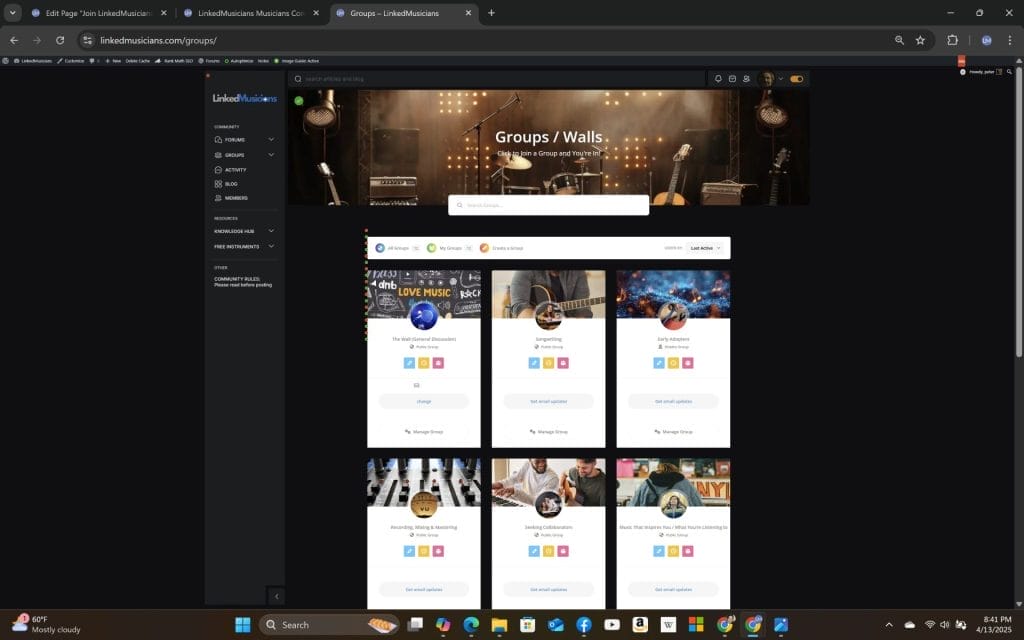This screenshot has width=1024, height=640.
Task: Collapse the sidebar with the arrow button
Action: click(x=277, y=596)
